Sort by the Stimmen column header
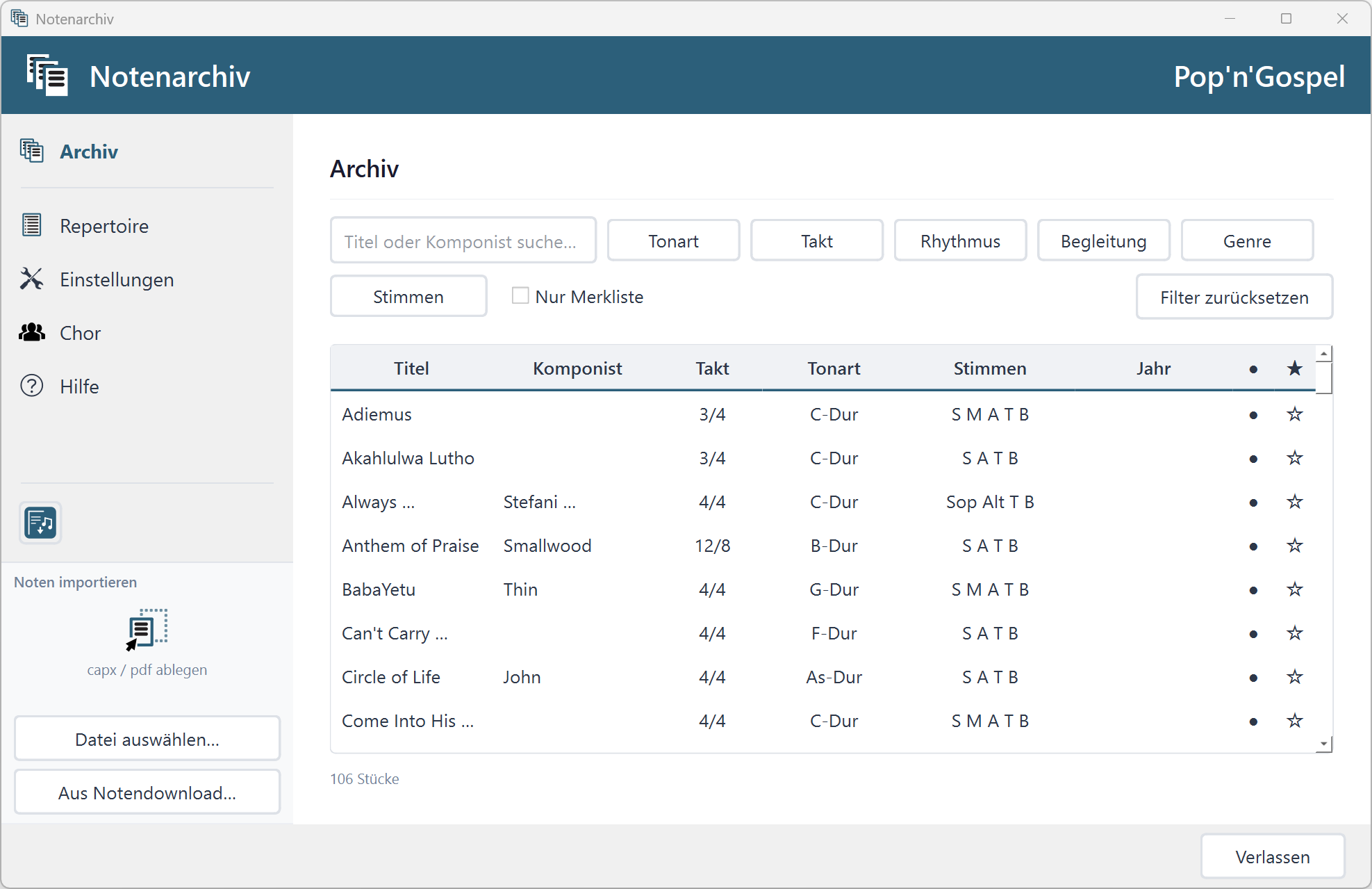 989,368
